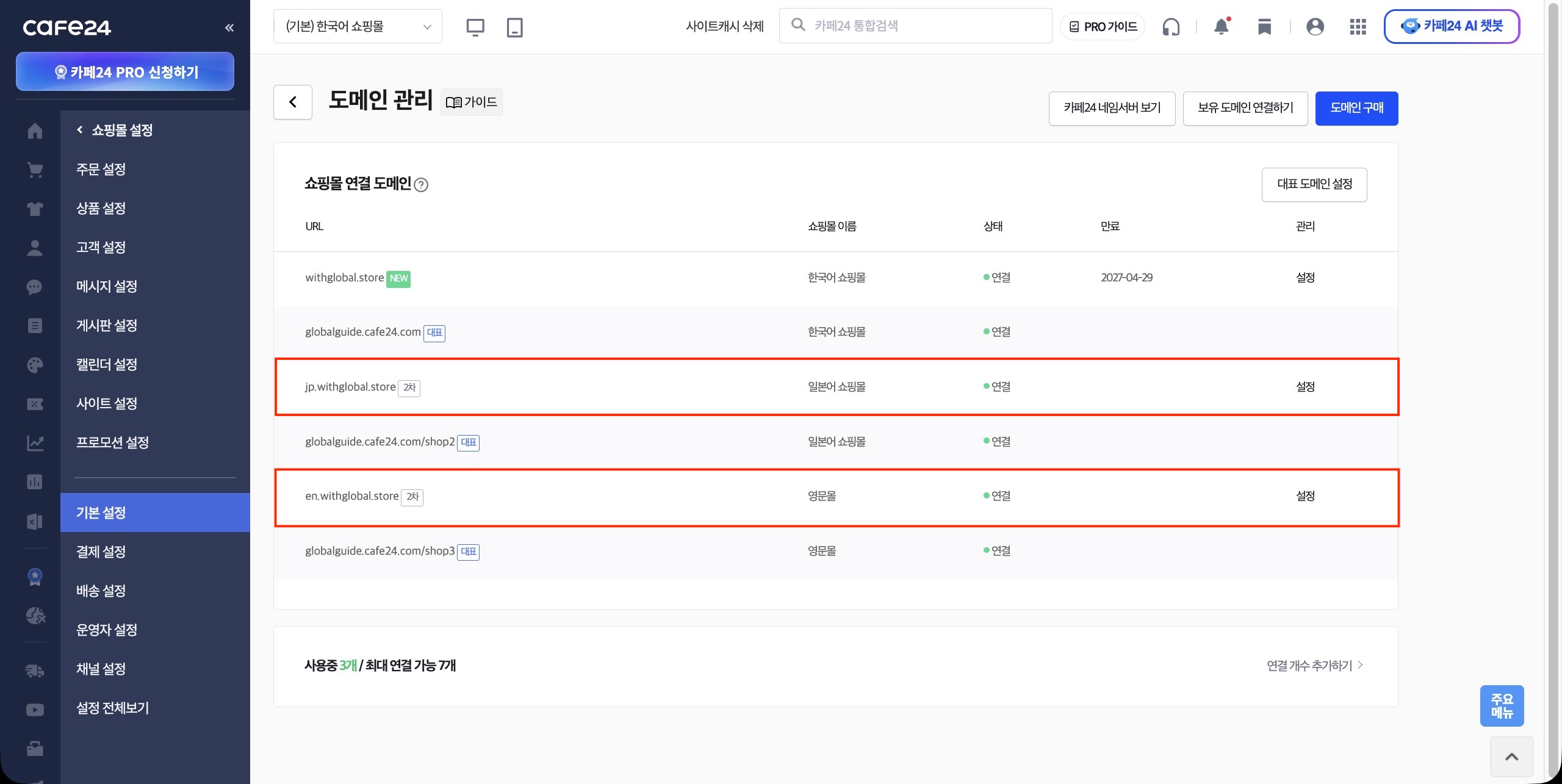Click the help icon beside 쇼핑몰 연결 도메인

[x=421, y=185]
